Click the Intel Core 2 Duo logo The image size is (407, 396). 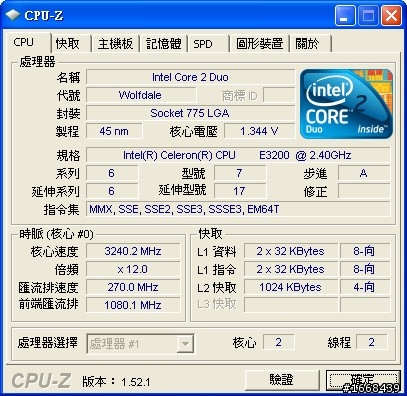(347, 104)
